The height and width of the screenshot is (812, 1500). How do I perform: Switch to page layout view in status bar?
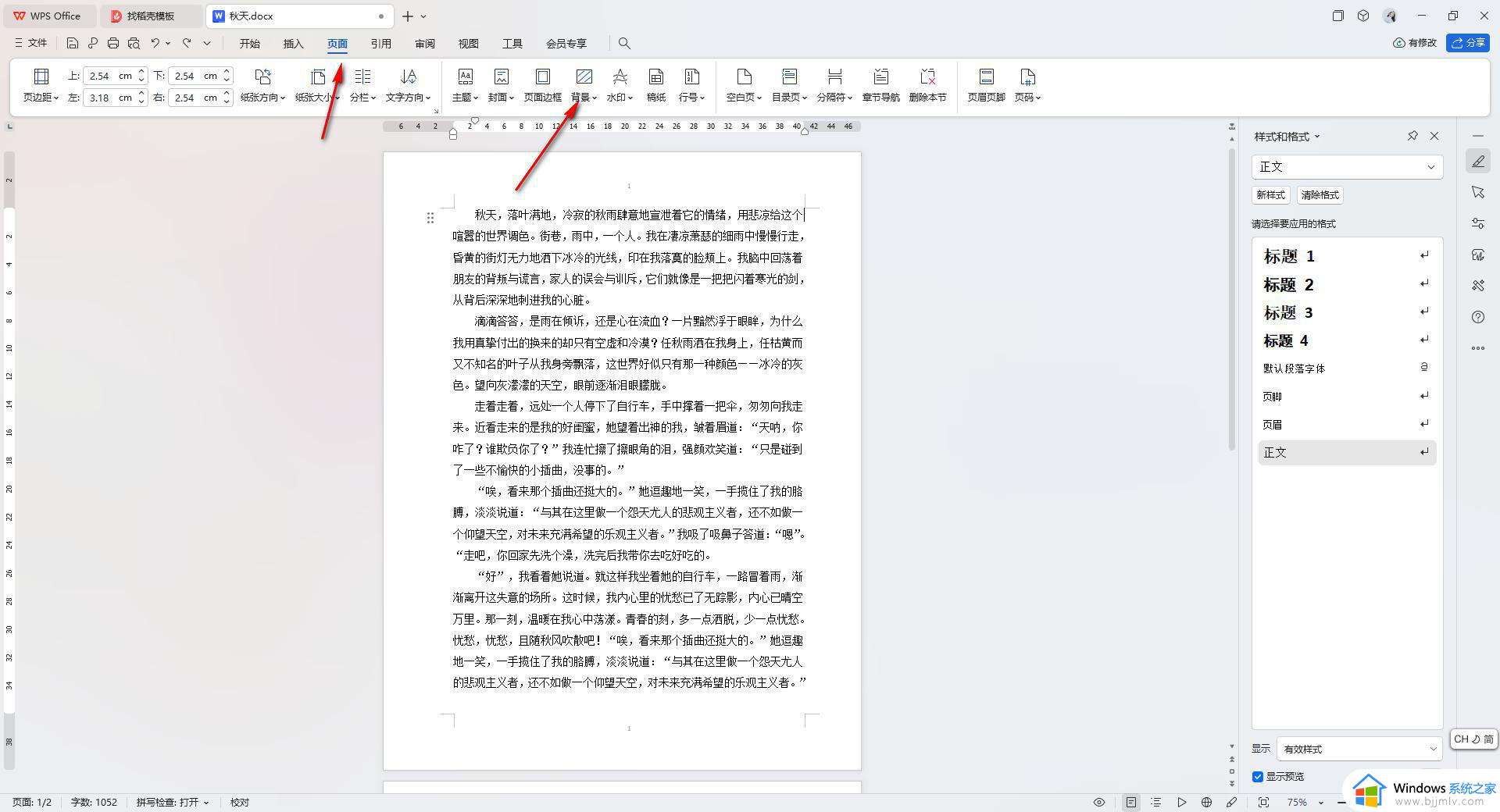point(1131,802)
